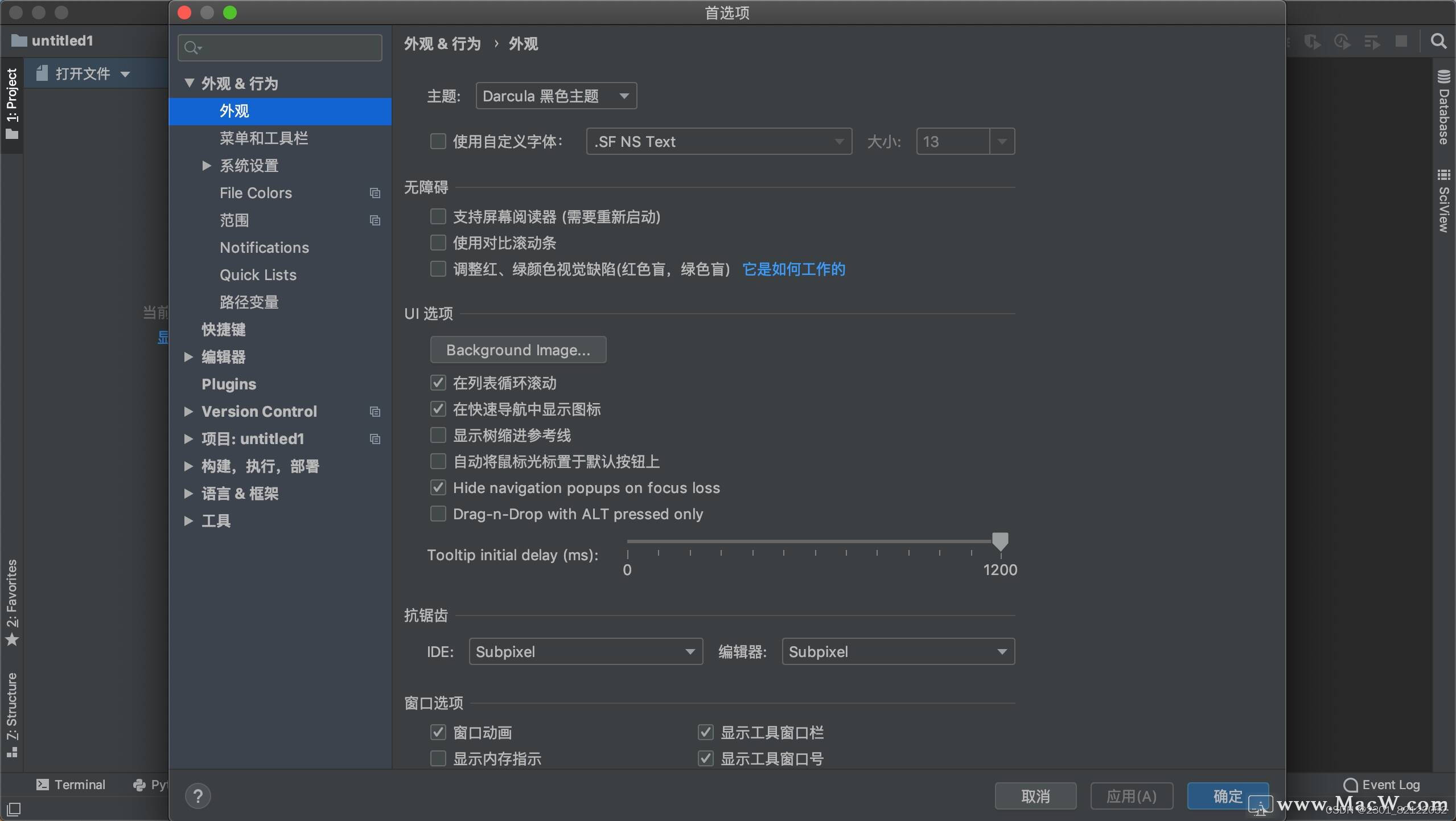Open search with the magnifier icon
The image size is (1456, 821).
[1439, 41]
